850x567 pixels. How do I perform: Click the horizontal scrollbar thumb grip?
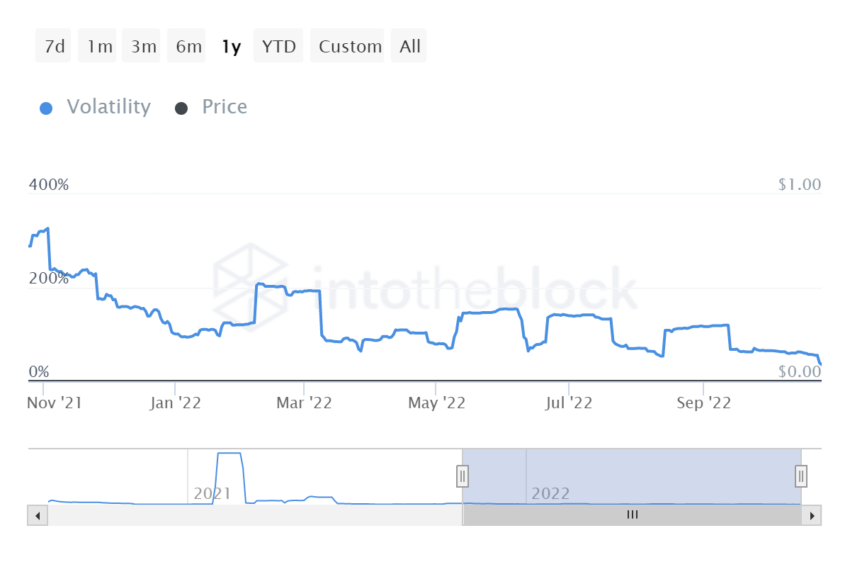[x=632, y=516]
